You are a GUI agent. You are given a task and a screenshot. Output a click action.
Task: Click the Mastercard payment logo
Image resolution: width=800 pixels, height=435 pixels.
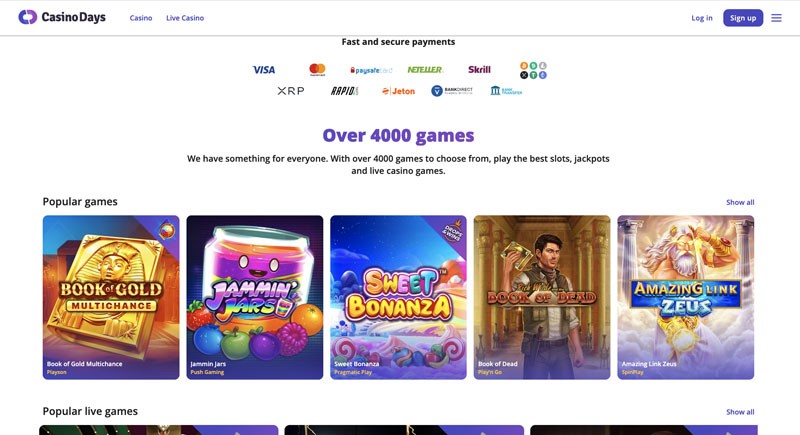point(317,69)
